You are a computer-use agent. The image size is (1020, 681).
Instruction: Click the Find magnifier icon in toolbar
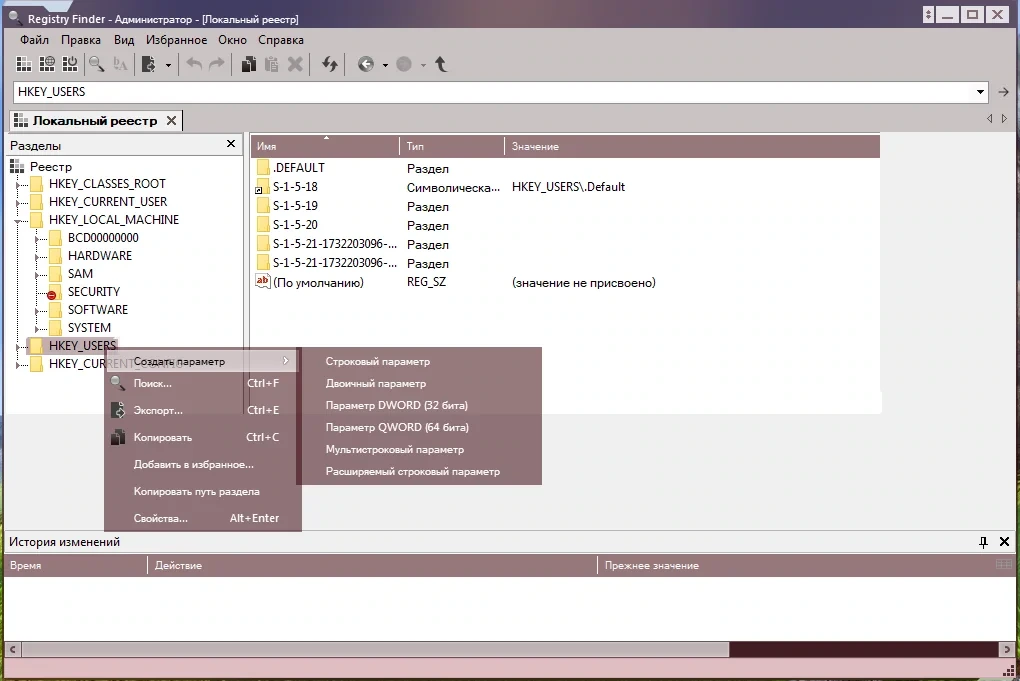pyautogui.click(x=97, y=64)
